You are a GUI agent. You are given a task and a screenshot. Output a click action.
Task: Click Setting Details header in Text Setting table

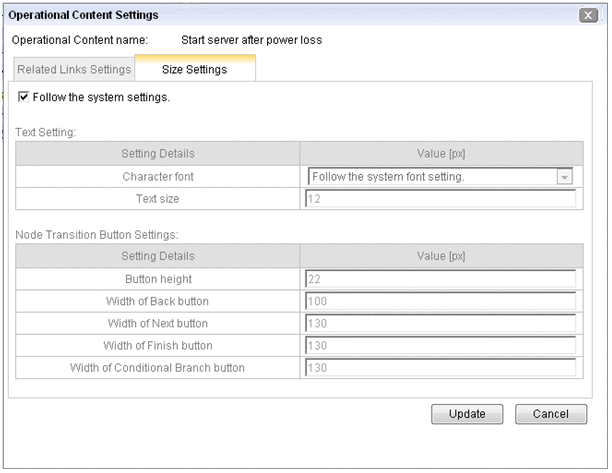coord(158,153)
